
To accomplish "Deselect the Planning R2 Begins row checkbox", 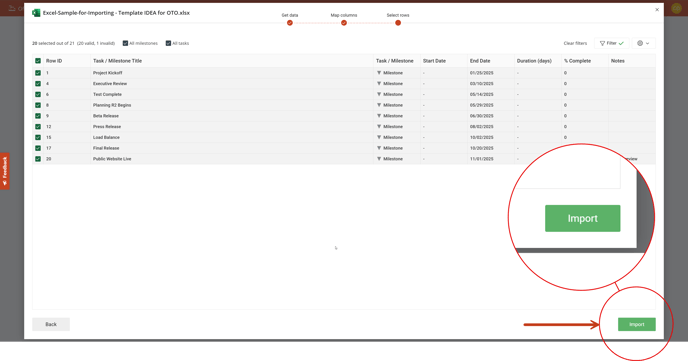I will pos(38,105).
